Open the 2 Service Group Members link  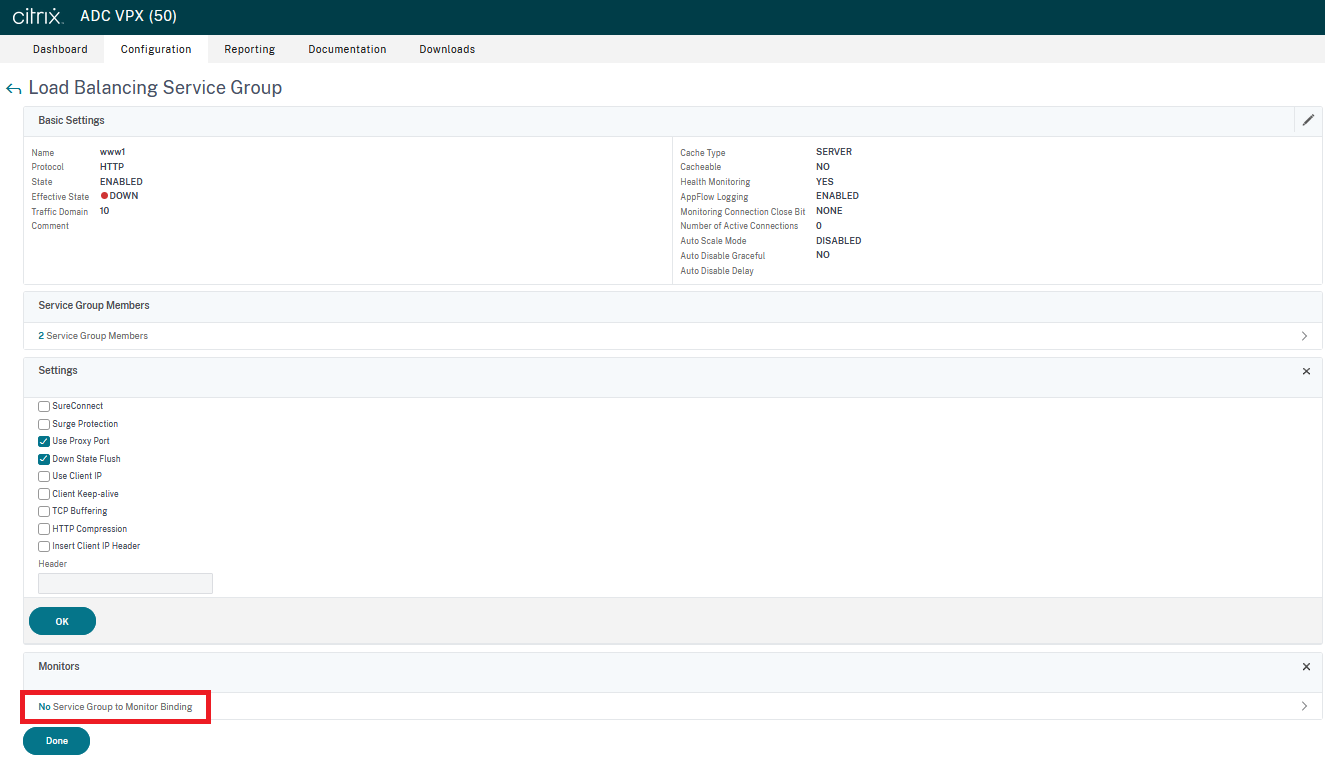[x=93, y=336]
